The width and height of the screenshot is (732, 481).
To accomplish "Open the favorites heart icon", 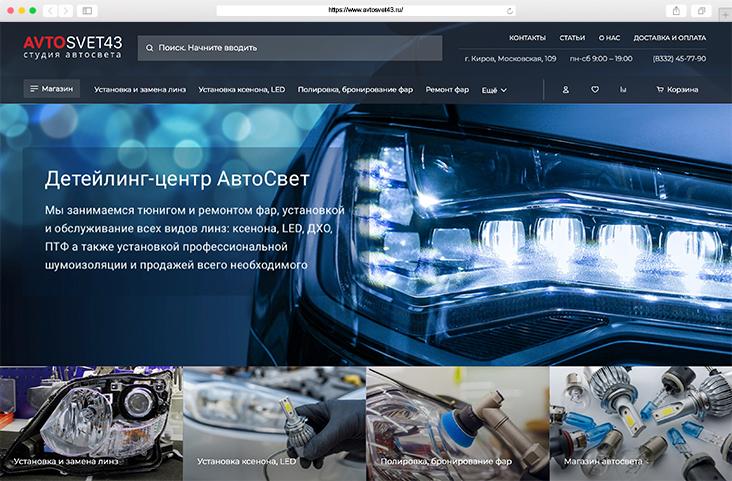I will pos(595,89).
